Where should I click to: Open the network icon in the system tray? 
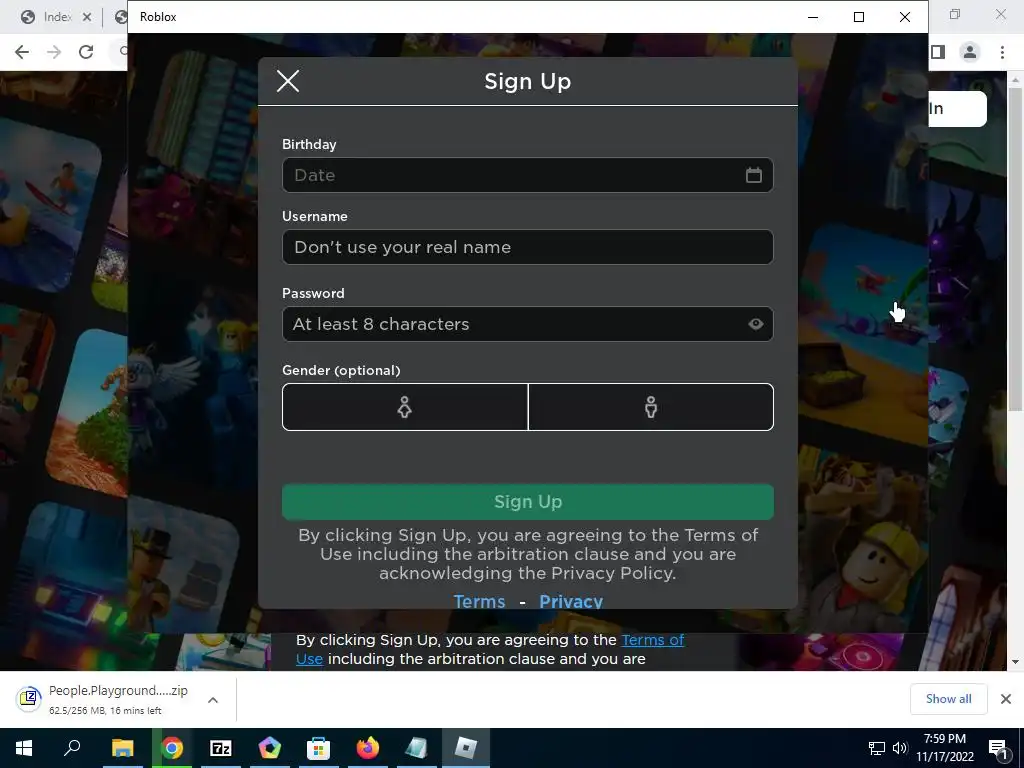coord(876,748)
